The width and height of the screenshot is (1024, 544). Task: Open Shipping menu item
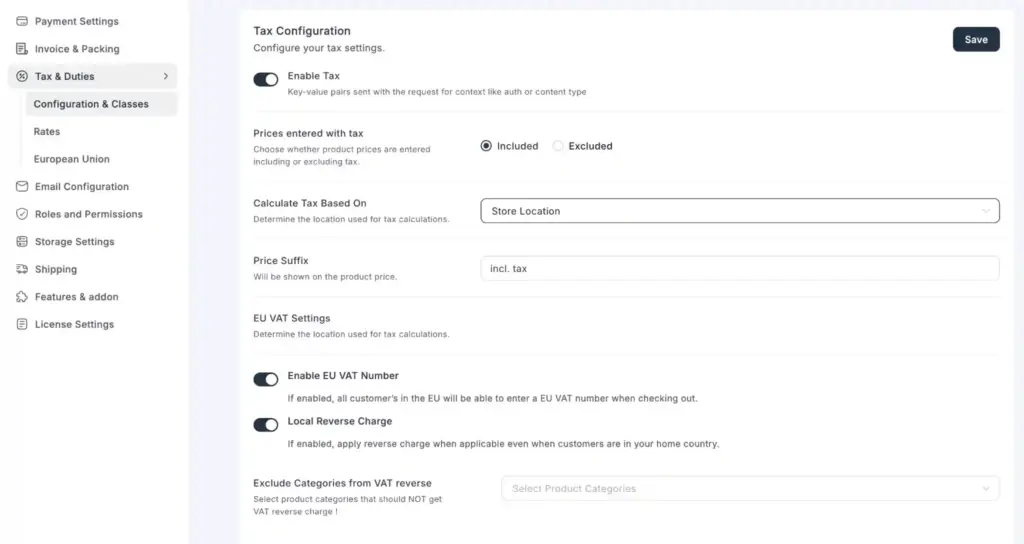click(56, 268)
